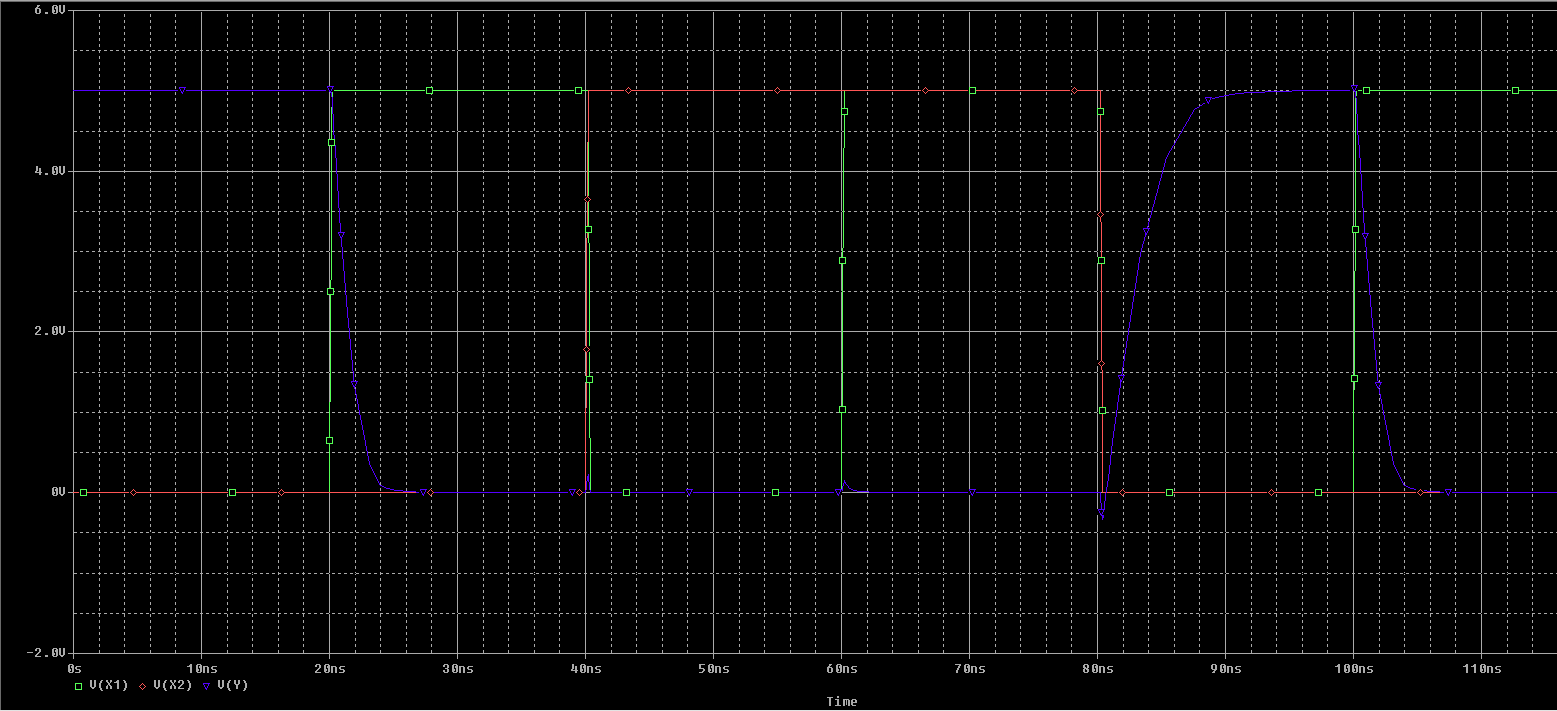Click the blue triangle V(Y) legend symbol
Screen dimensions: 1557x711
207,685
